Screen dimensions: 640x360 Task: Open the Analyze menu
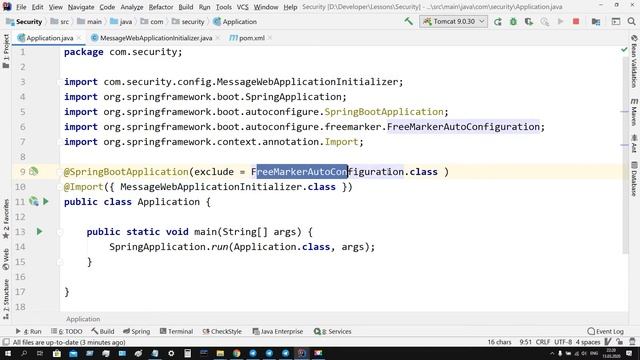tap(131, 7)
